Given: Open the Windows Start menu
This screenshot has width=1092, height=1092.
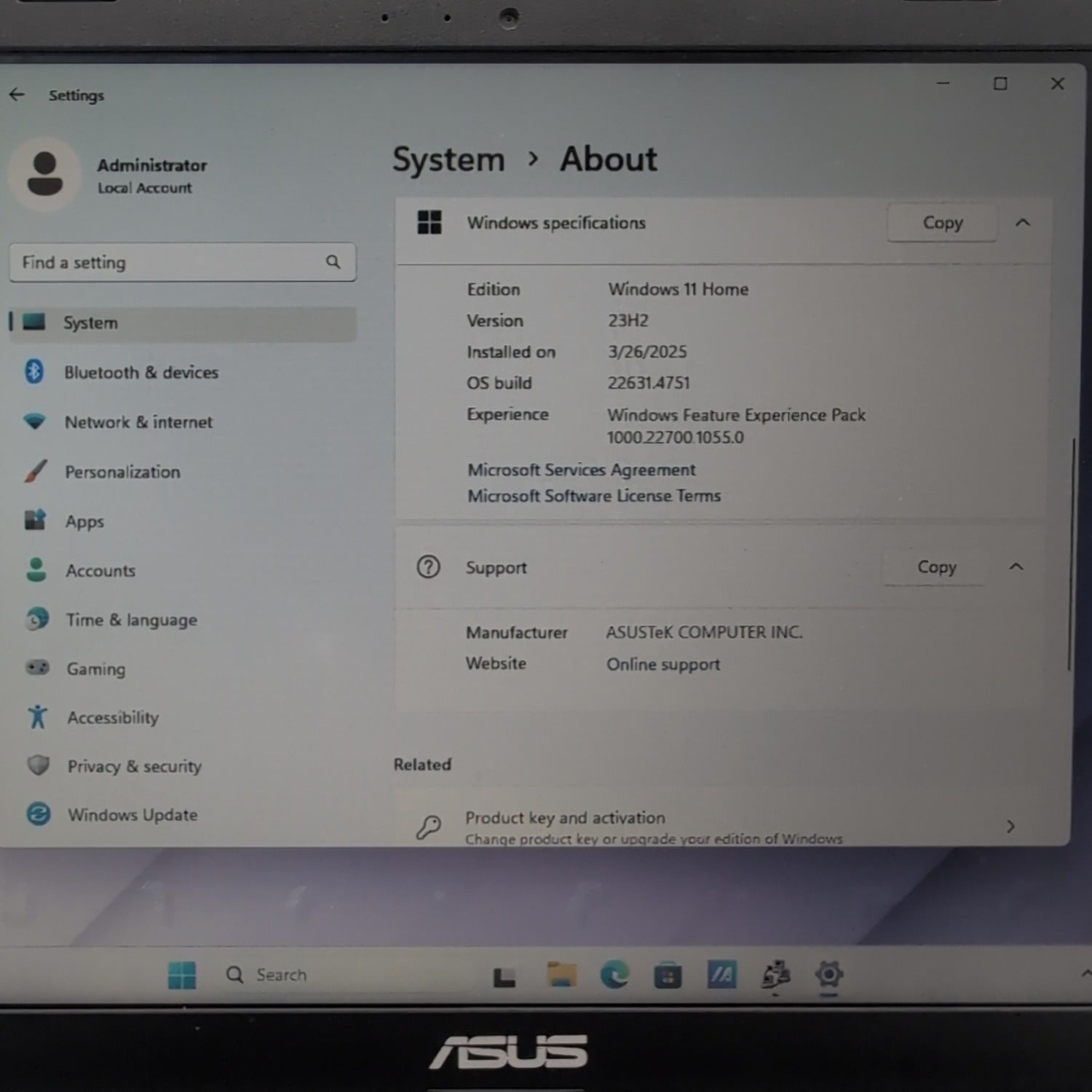Looking at the screenshot, I should point(182,975).
